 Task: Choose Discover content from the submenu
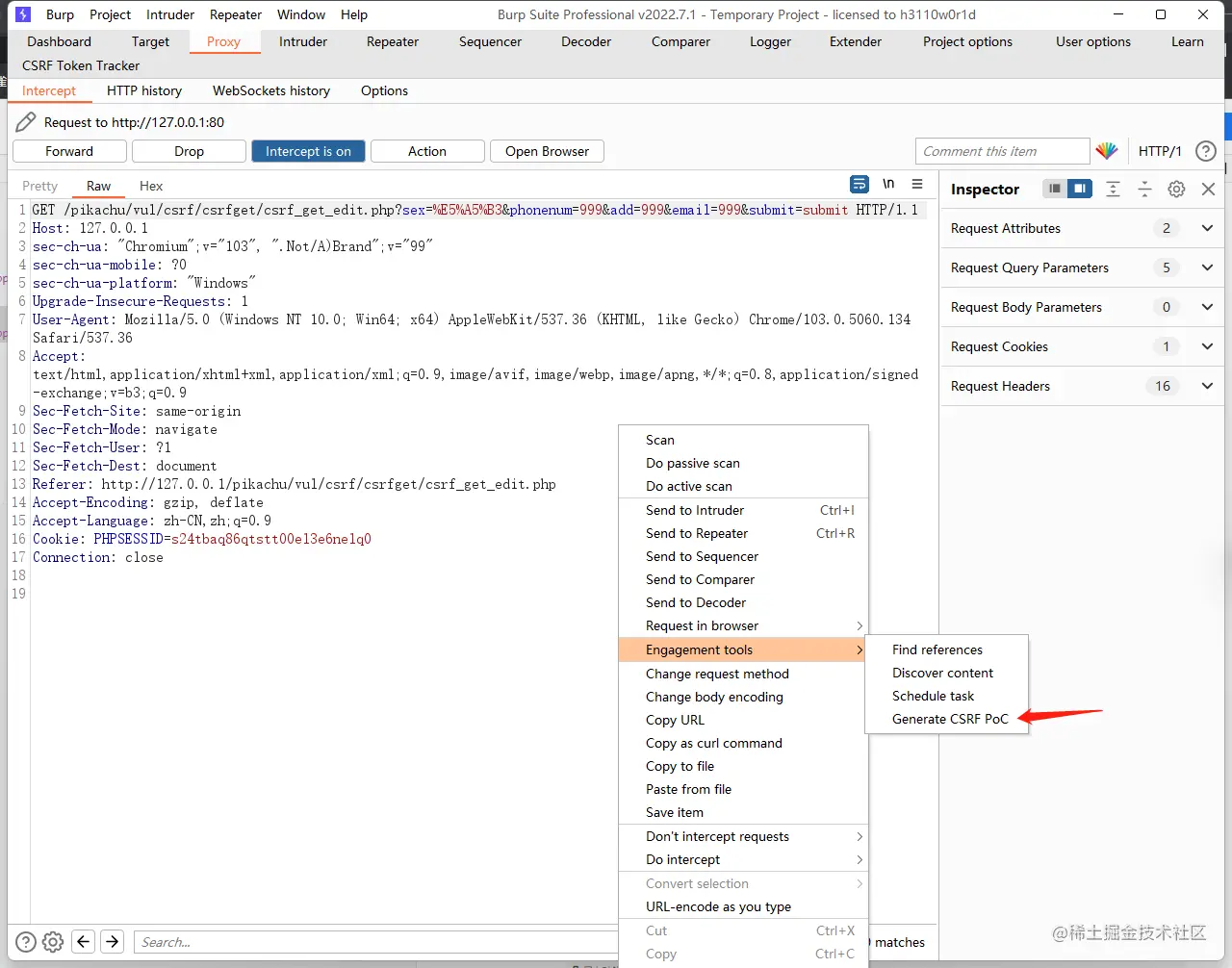click(947, 673)
